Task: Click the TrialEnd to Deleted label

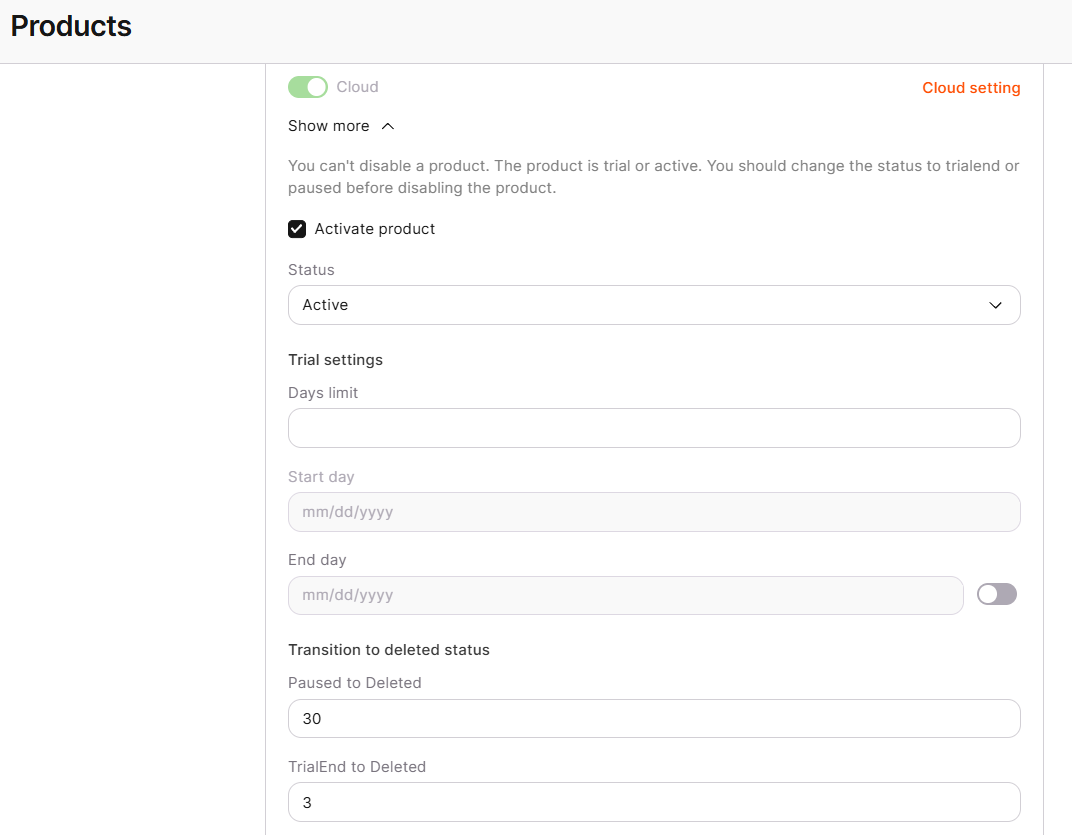Action: coord(356,767)
